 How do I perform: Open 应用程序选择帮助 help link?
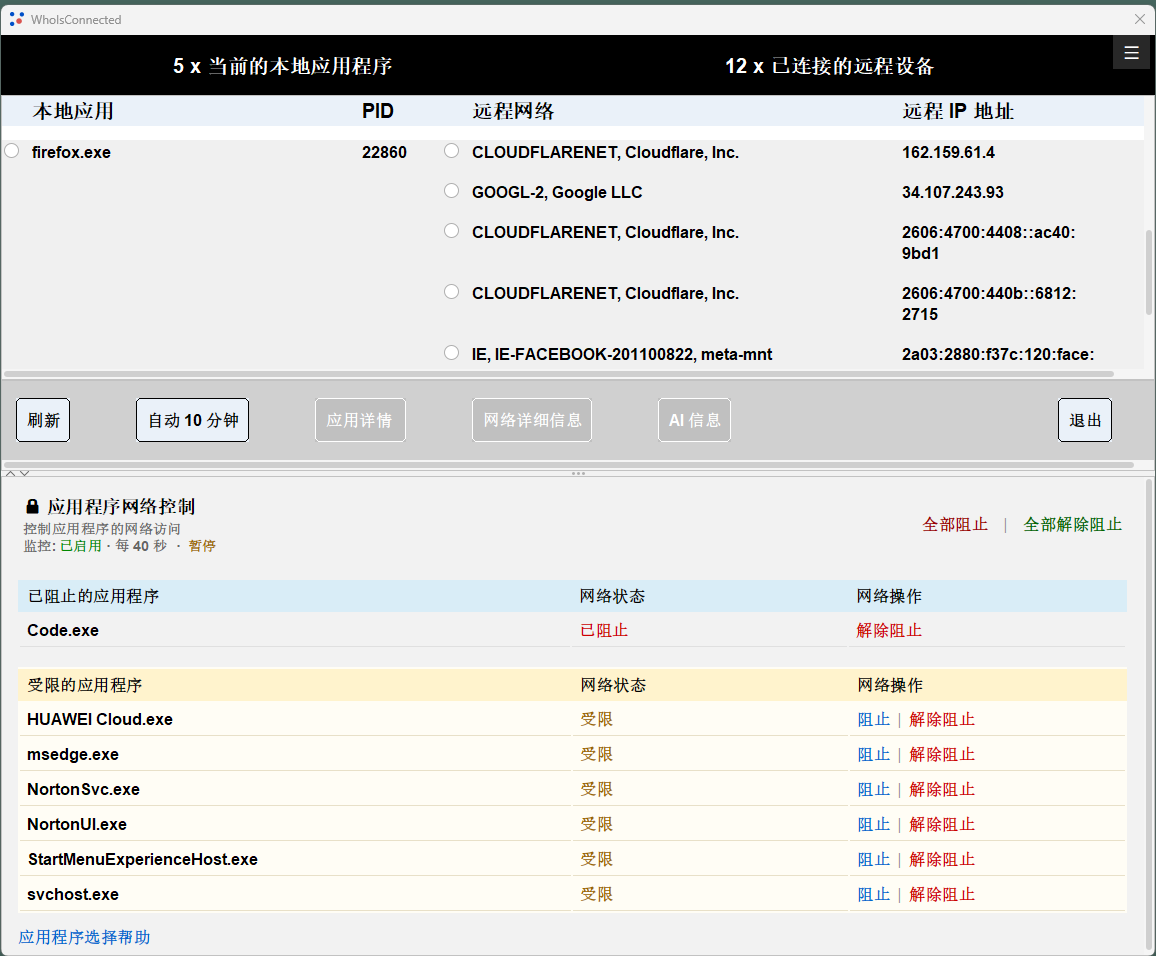click(84, 938)
